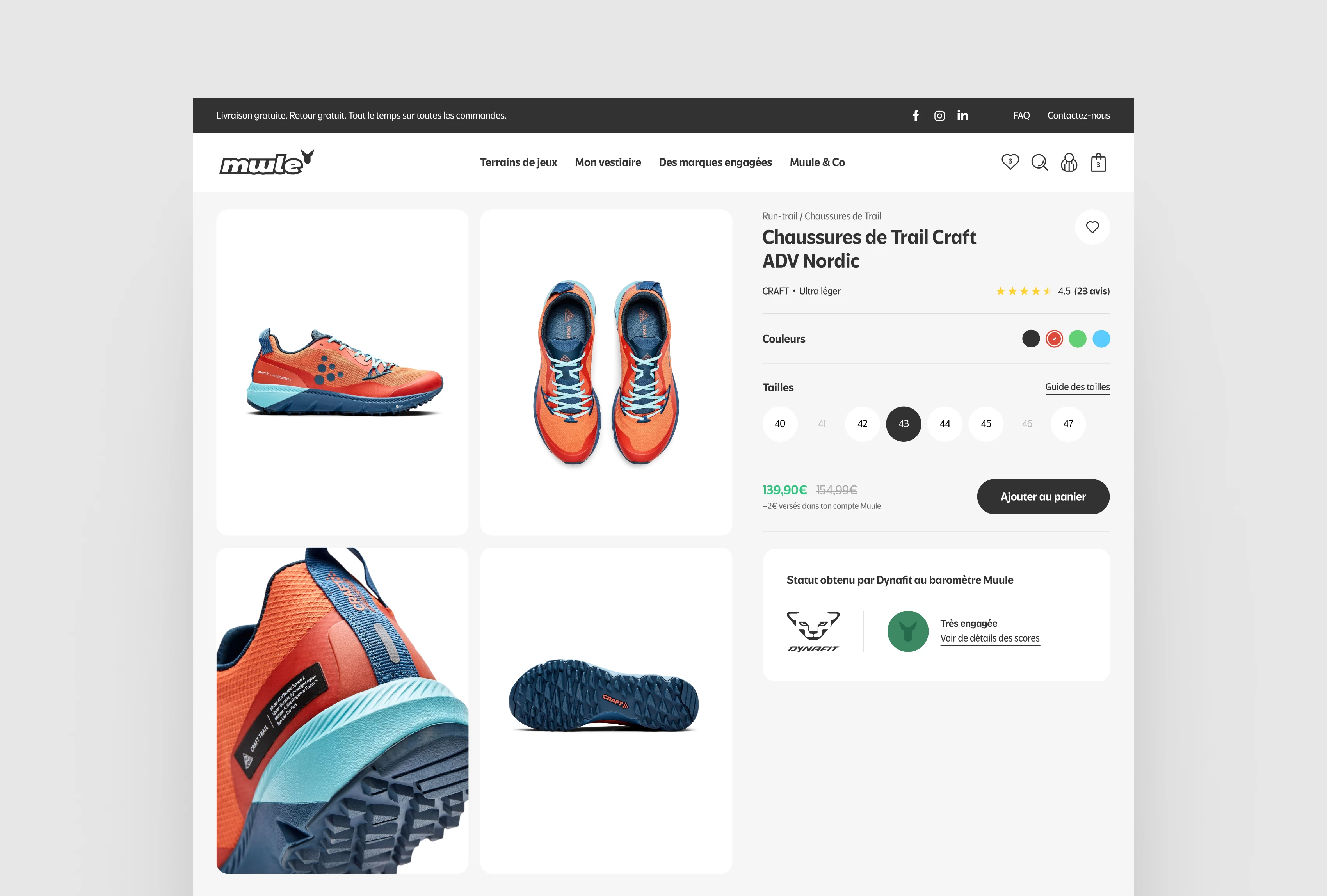Select size 45
The image size is (1327, 896).
pos(985,424)
